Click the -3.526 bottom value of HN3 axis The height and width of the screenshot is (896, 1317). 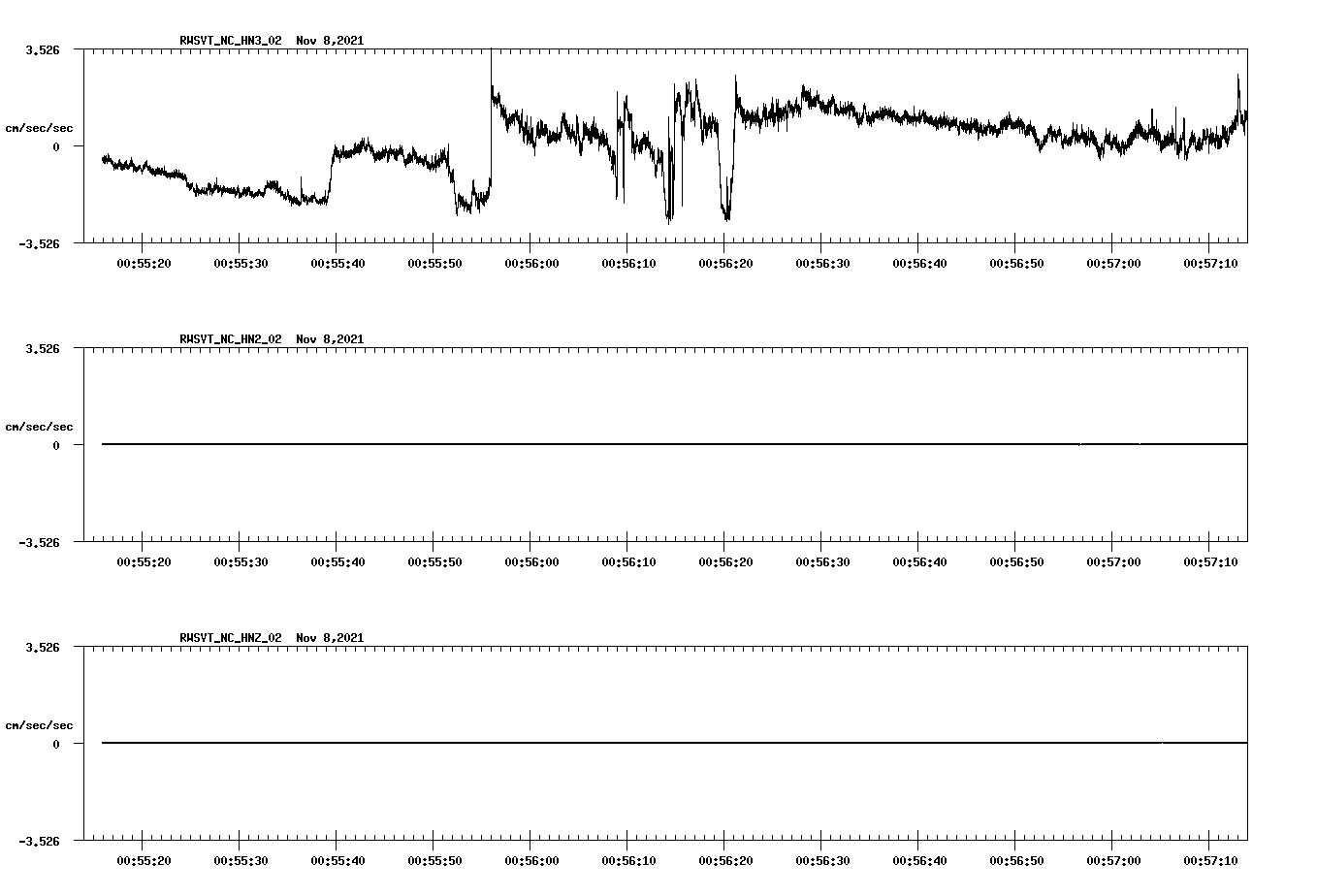pyautogui.click(x=39, y=244)
